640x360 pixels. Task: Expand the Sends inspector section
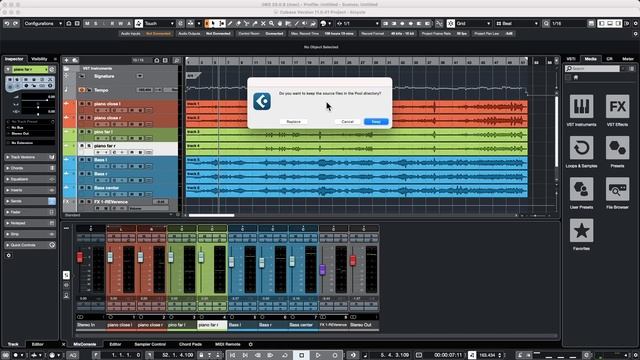coord(30,201)
